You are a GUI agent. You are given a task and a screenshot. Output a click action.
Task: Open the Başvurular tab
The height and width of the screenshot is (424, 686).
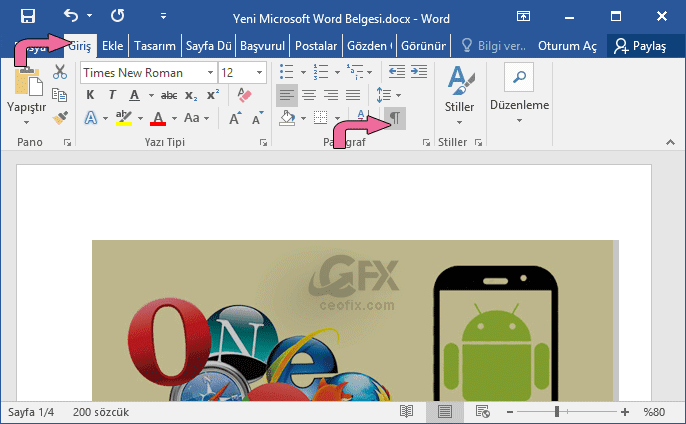point(262,46)
